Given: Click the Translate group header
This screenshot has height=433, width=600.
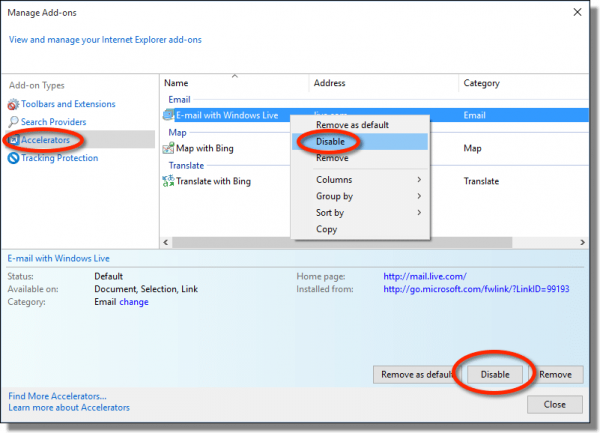Looking at the screenshot, I should coord(186,166).
